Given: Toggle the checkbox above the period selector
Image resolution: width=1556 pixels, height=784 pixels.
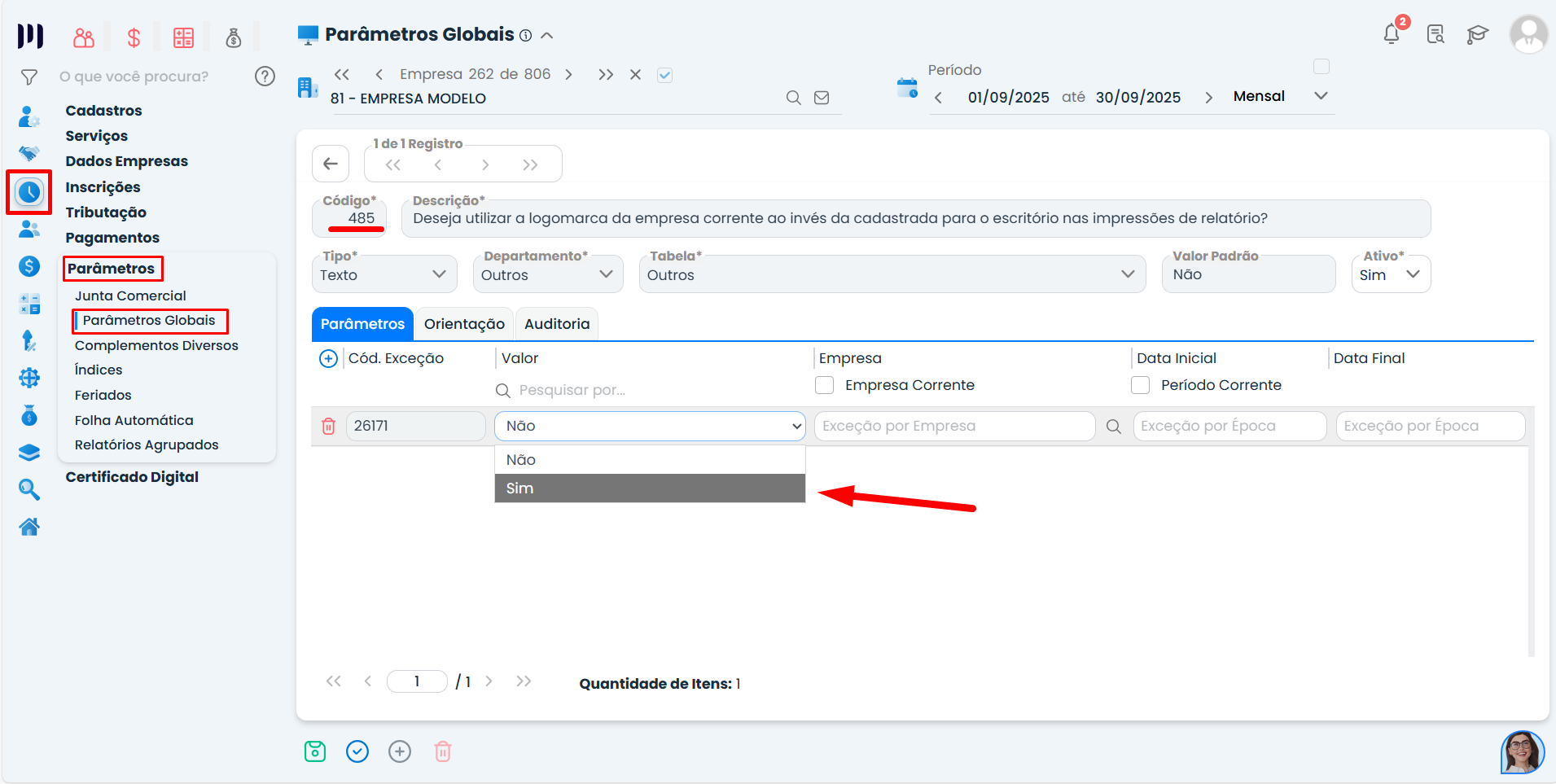Looking at the screenshot, I should tap(1322, 67).
